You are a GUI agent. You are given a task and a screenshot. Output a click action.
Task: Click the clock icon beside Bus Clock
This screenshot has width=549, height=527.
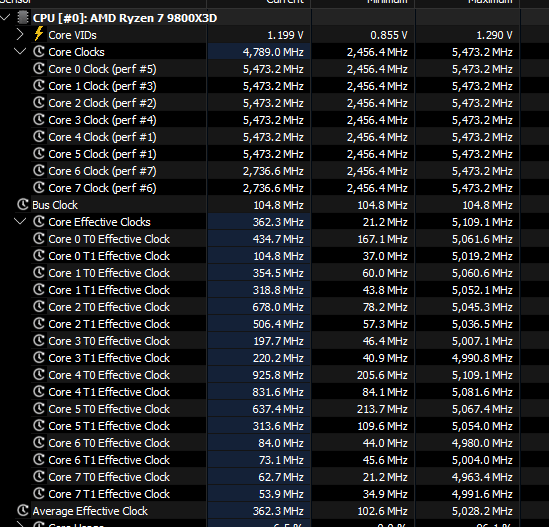tap(23, 204)
